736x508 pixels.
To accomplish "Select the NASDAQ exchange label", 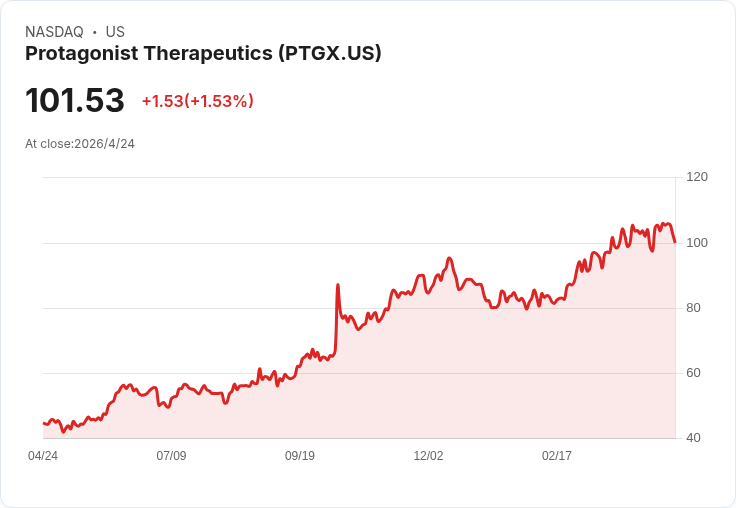I will [x=54, y=32].
